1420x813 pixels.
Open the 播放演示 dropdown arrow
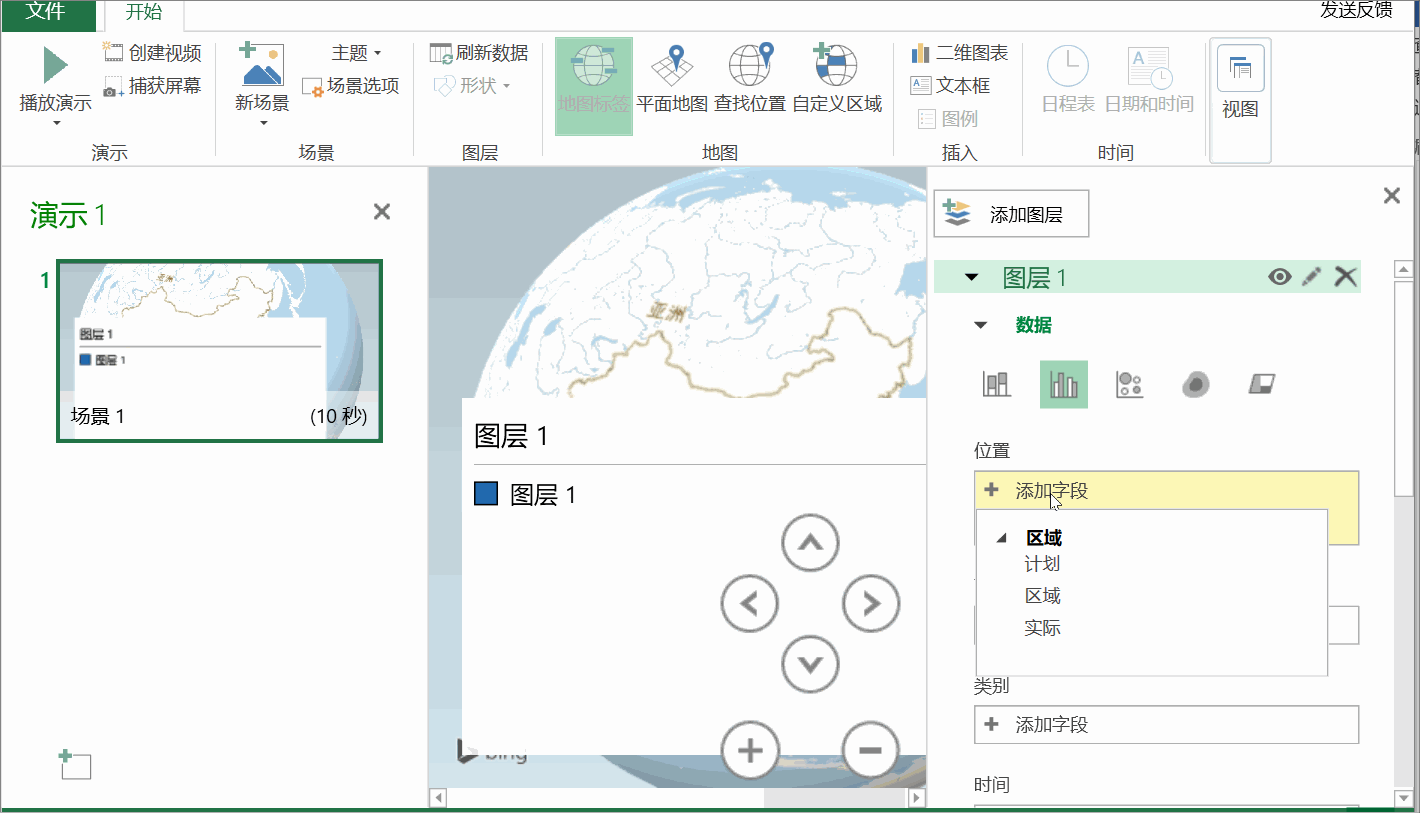point(56,123)
